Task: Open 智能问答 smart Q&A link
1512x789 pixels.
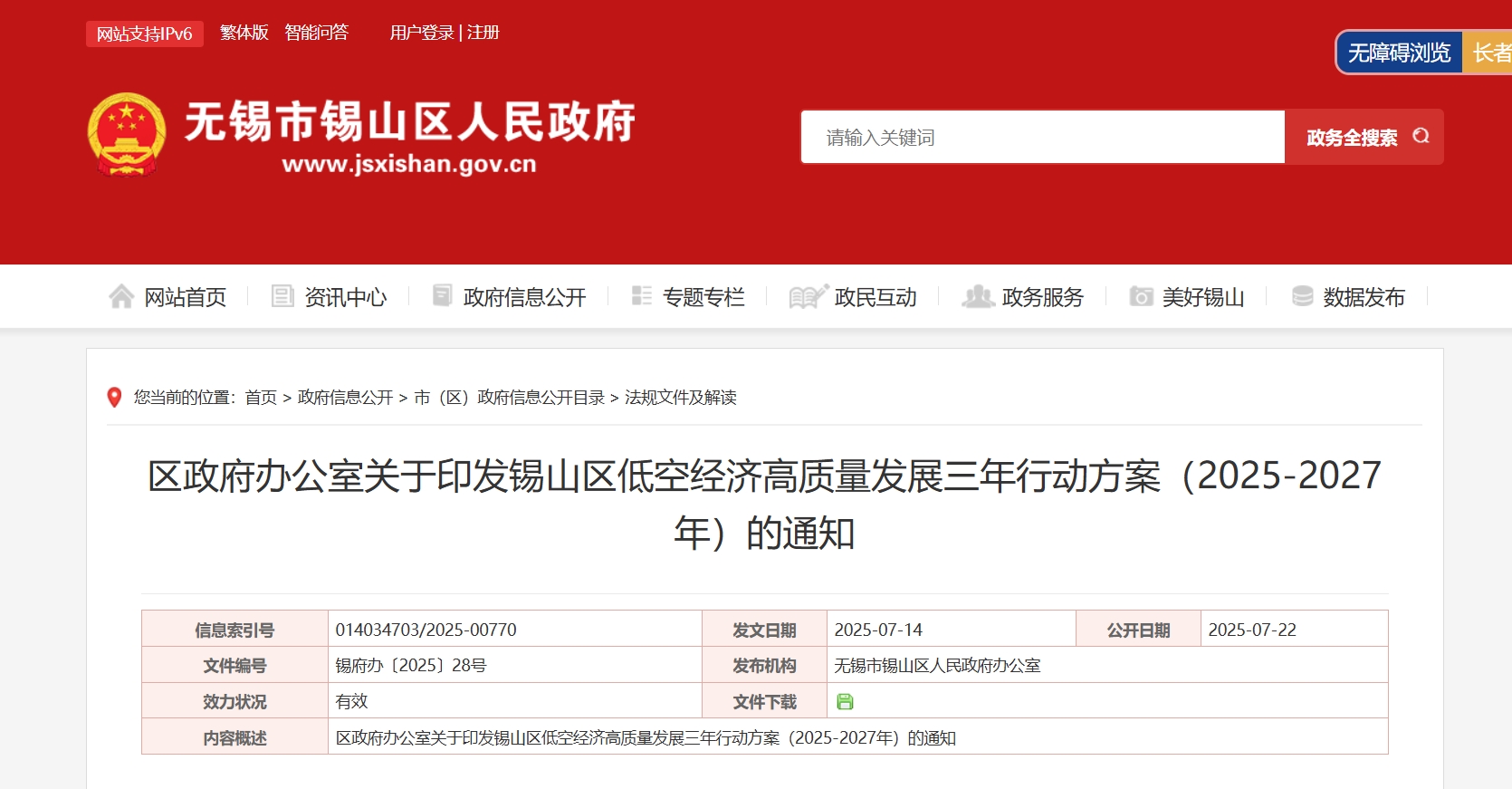Action: point(316,33)
